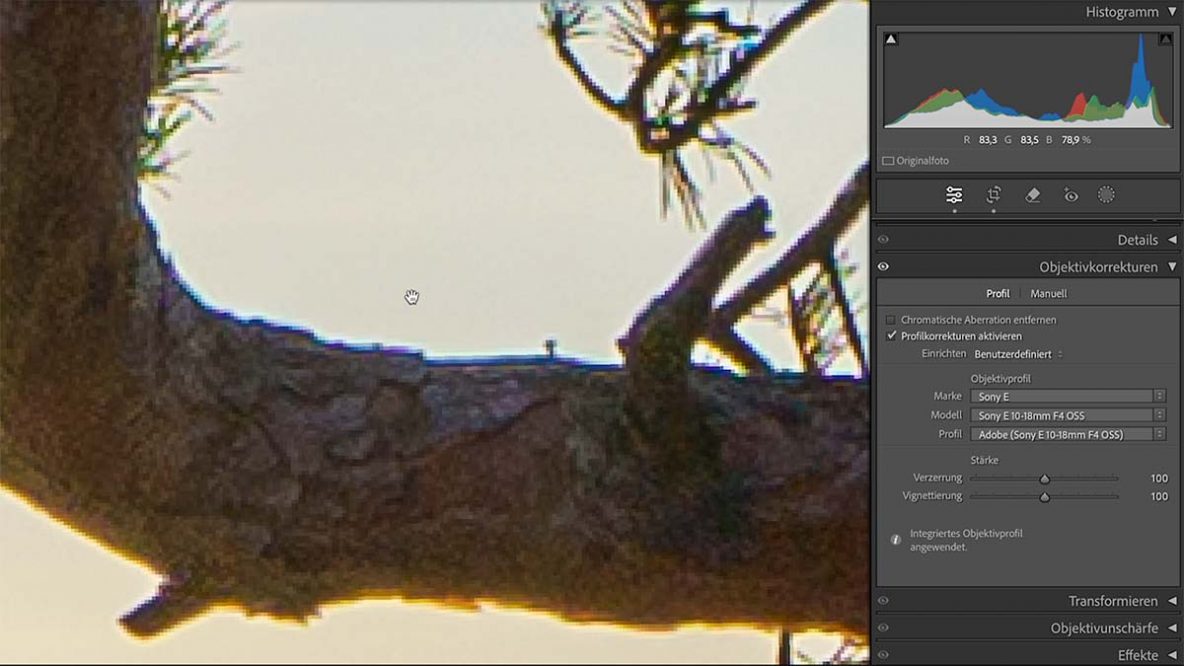Expand the Transformieren panel
This screenshot has height=666, width=1184.
pos(1112,601)
